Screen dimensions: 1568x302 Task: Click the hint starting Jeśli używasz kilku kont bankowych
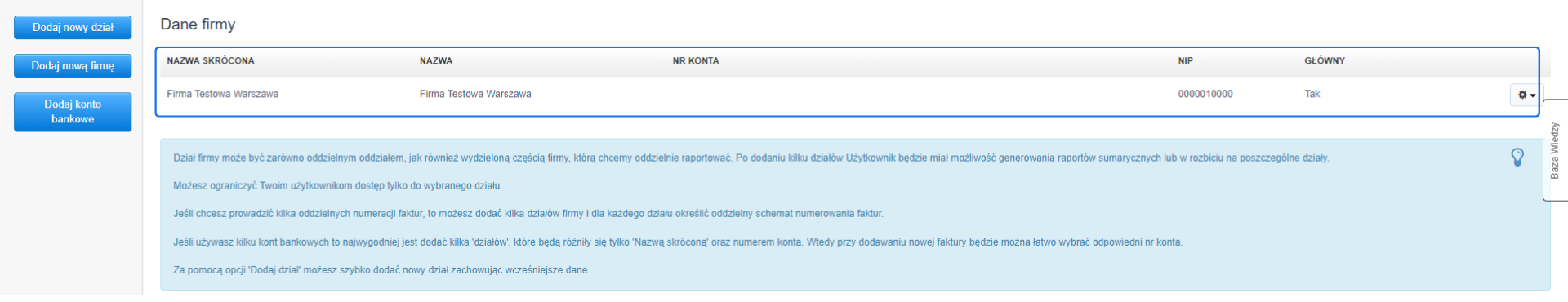coord(678,242)
